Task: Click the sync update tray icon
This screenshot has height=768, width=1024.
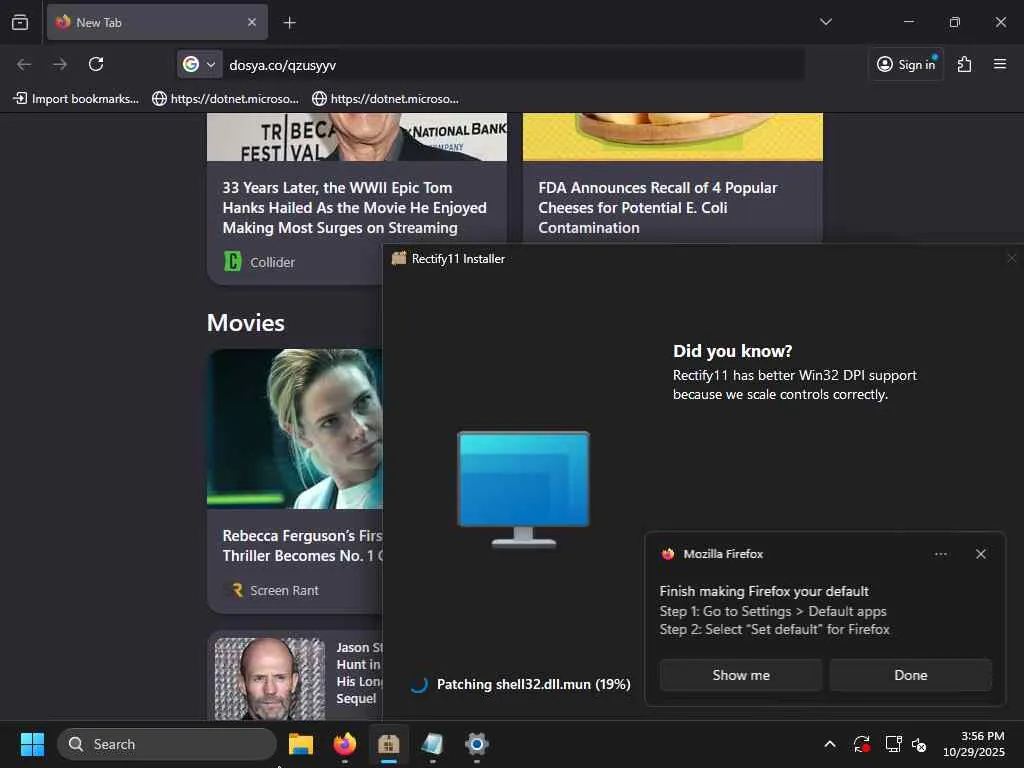Action: coord(861,744)
